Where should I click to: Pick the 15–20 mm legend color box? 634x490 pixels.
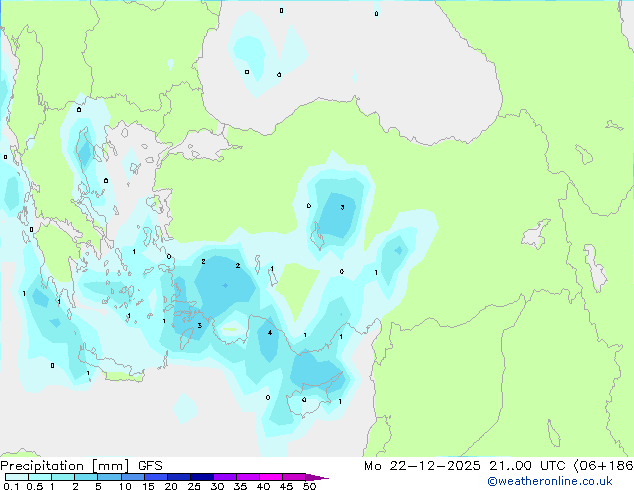point(155,477)
